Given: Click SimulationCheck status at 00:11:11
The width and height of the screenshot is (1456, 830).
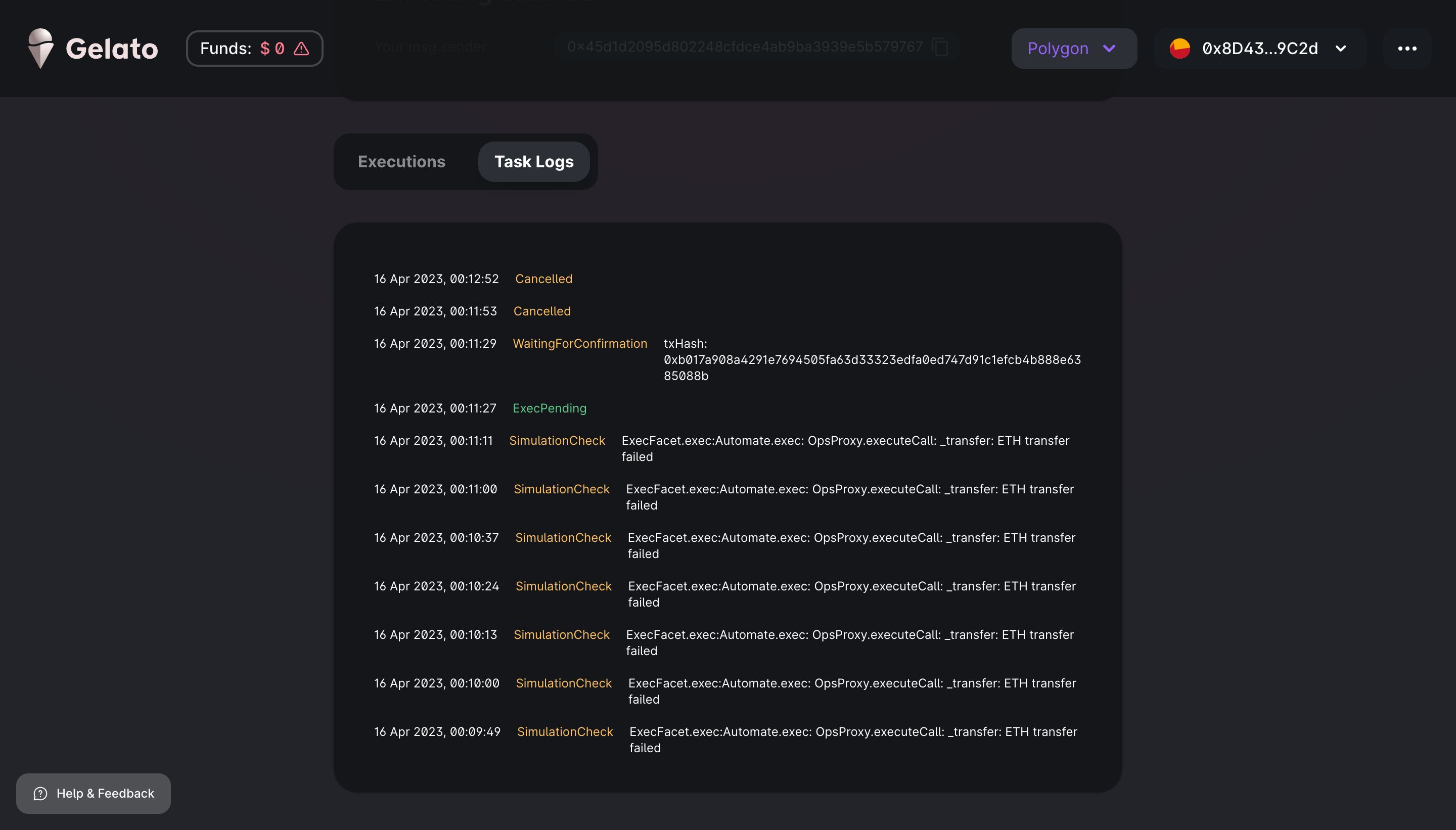Looking at the screenshot, I should coord(557,441).
